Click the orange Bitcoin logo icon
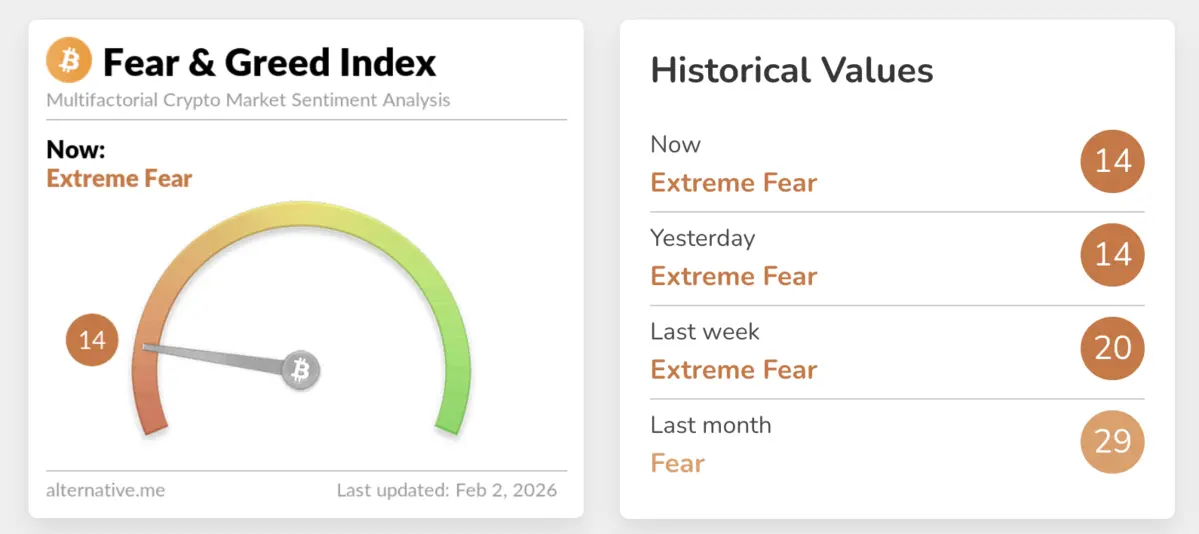The width and height of the screenshot is (1199, 534). pyautogui.click(x=69, y=62)
